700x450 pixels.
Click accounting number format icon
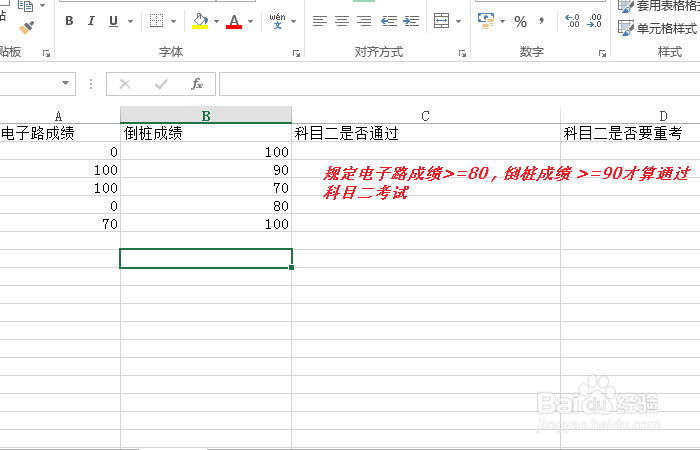[486, 21]
